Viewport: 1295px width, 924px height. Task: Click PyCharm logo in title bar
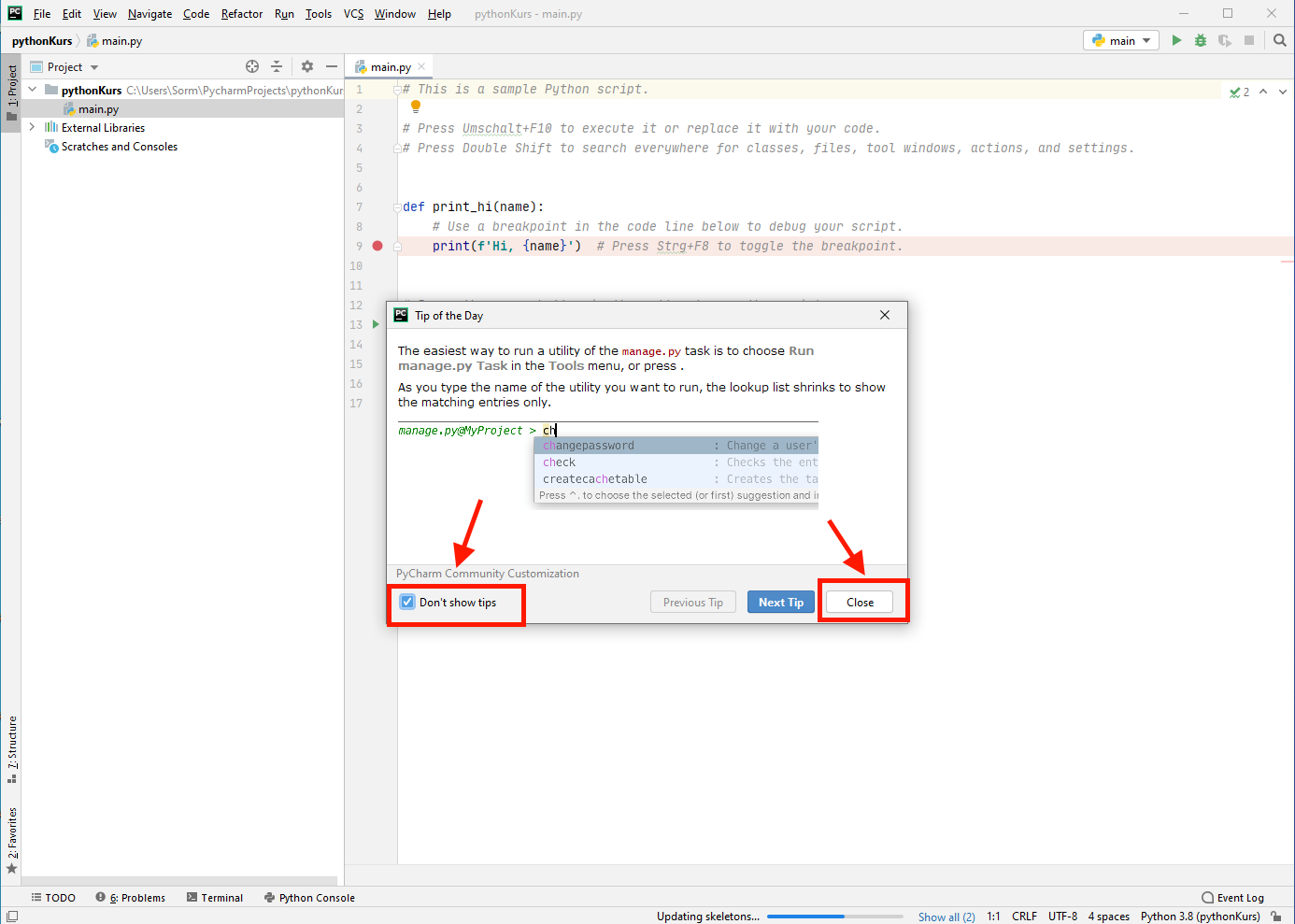(15, 13)
